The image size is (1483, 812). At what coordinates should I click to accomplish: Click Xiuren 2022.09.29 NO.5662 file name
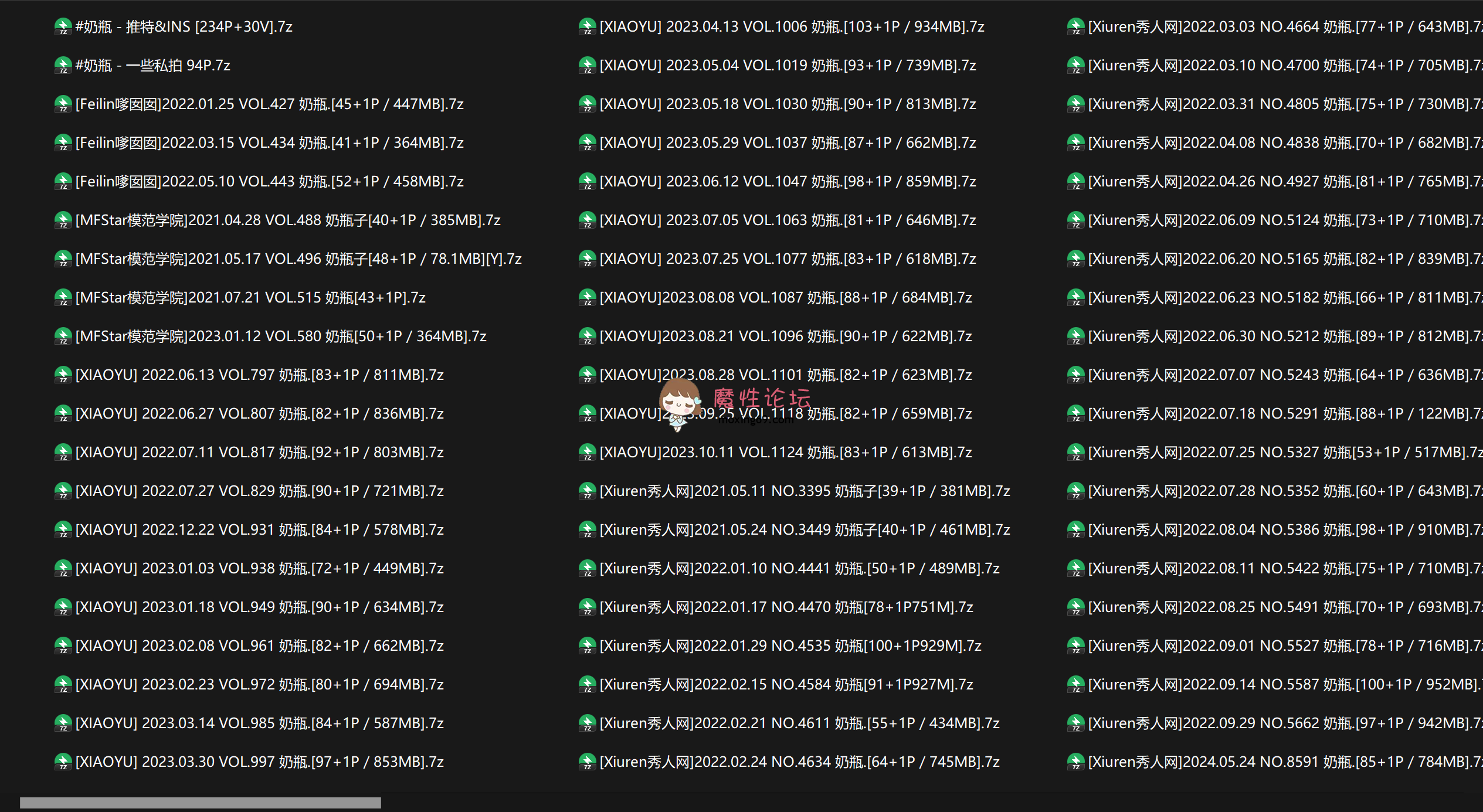click(x=1284, y=723)
